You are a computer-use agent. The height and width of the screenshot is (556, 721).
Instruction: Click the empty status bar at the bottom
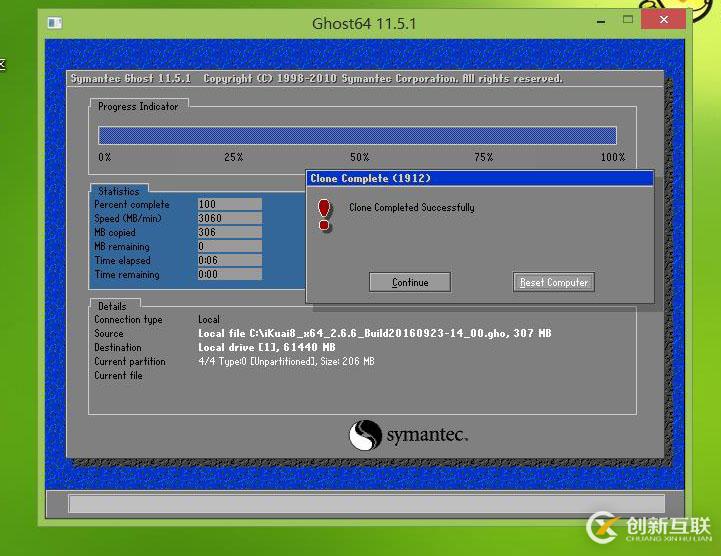tap(366, 503)
